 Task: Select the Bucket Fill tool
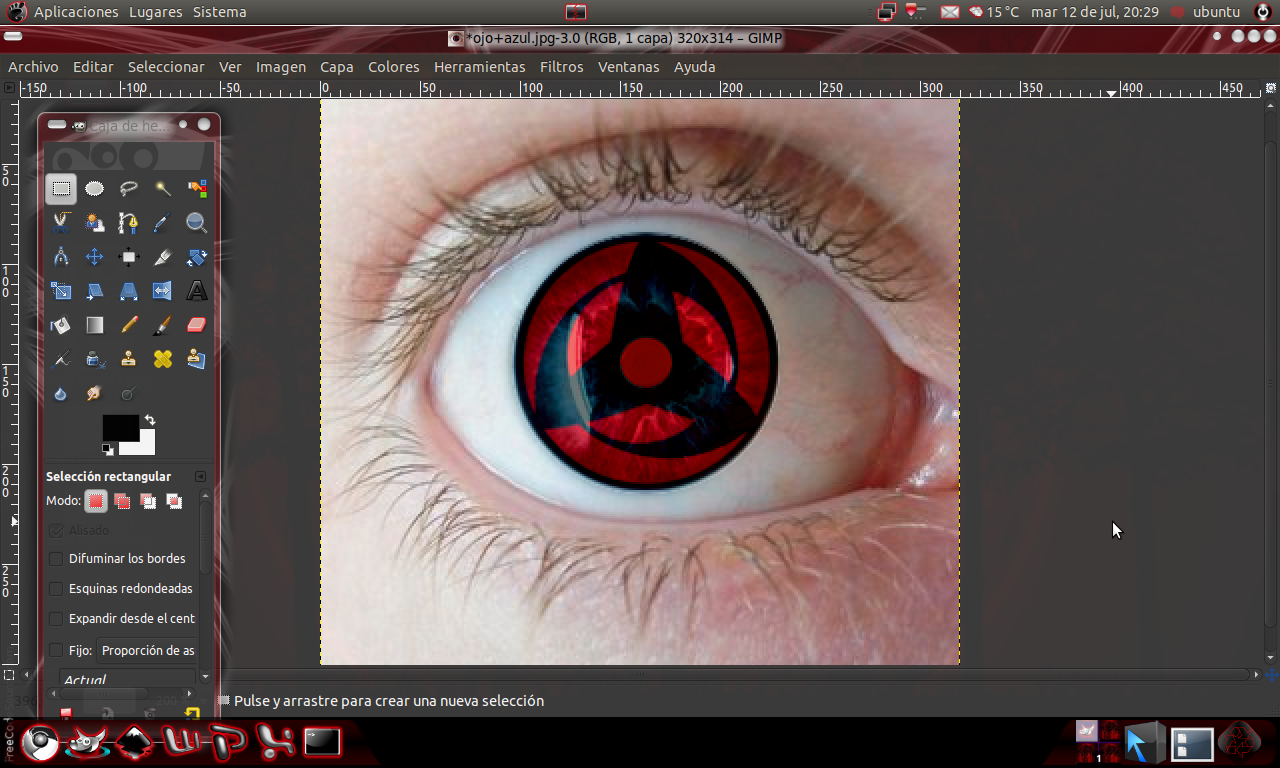pos(61,324)
